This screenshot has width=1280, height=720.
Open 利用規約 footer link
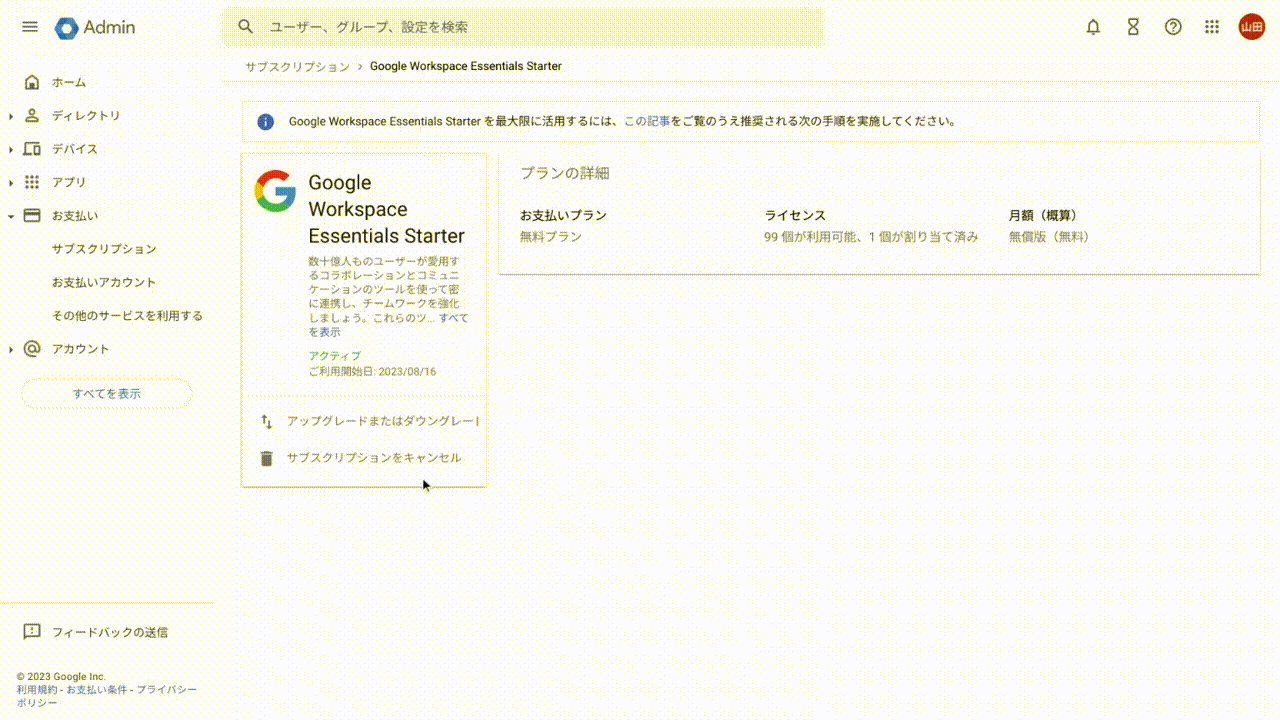37,690
